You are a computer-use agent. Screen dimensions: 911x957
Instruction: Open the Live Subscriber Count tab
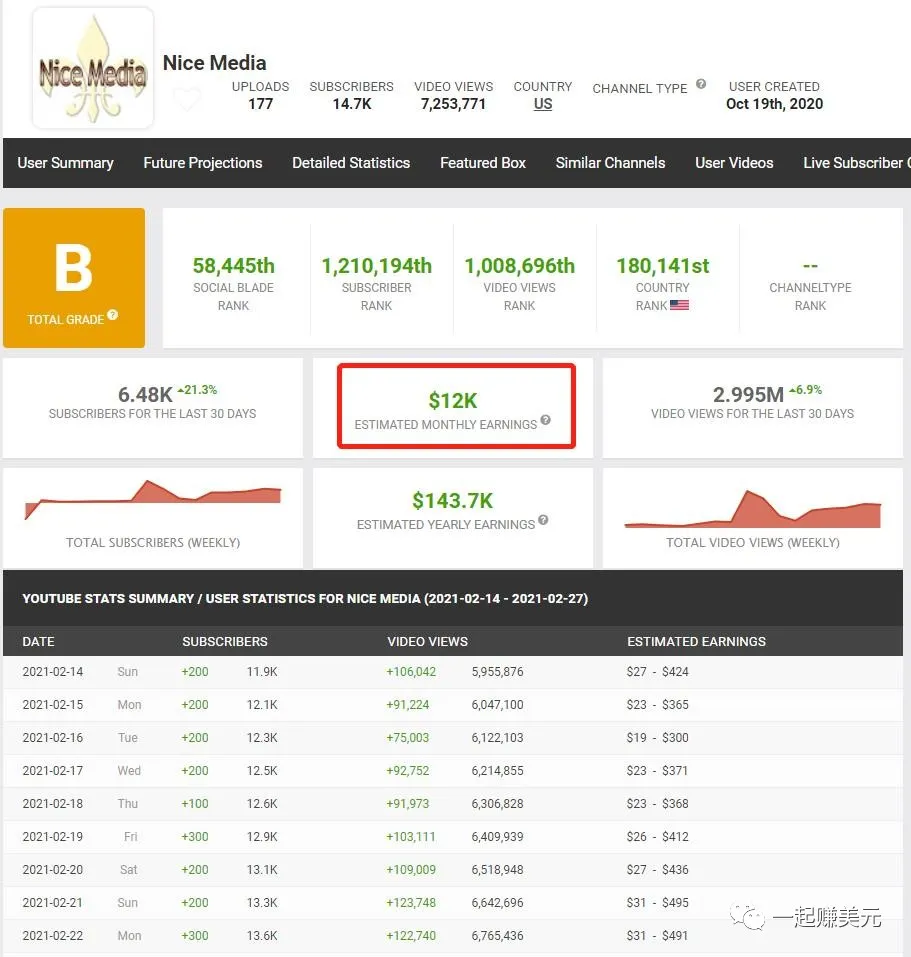click(x=857, y=163)
